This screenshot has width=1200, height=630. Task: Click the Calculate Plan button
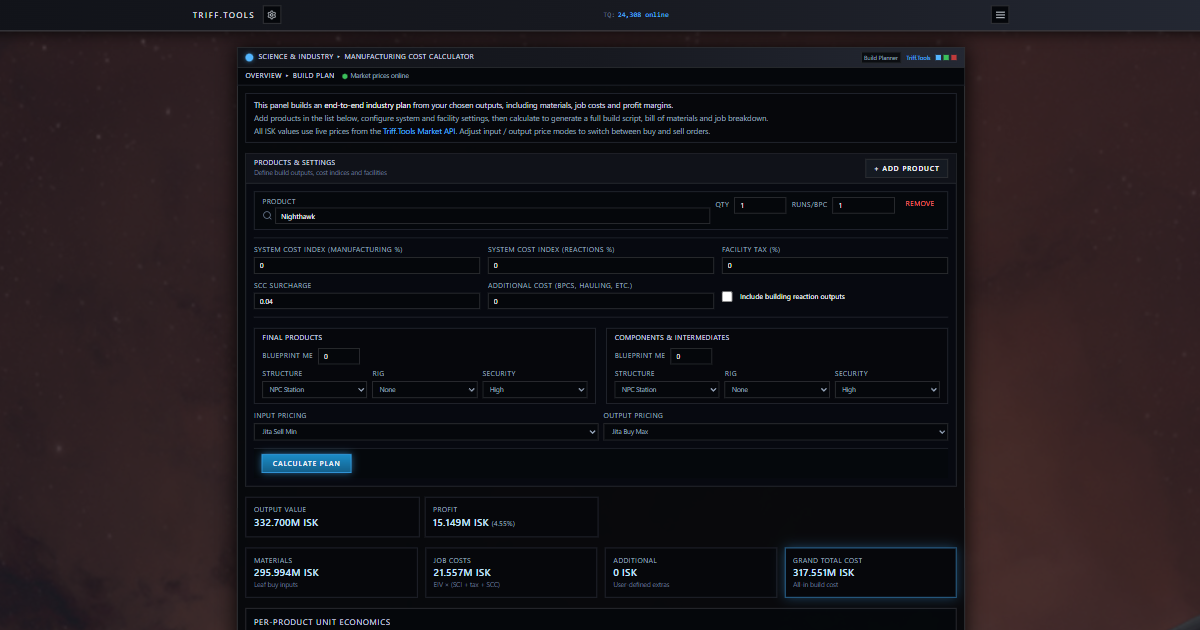pyautogui.click(x=306, y=463)
